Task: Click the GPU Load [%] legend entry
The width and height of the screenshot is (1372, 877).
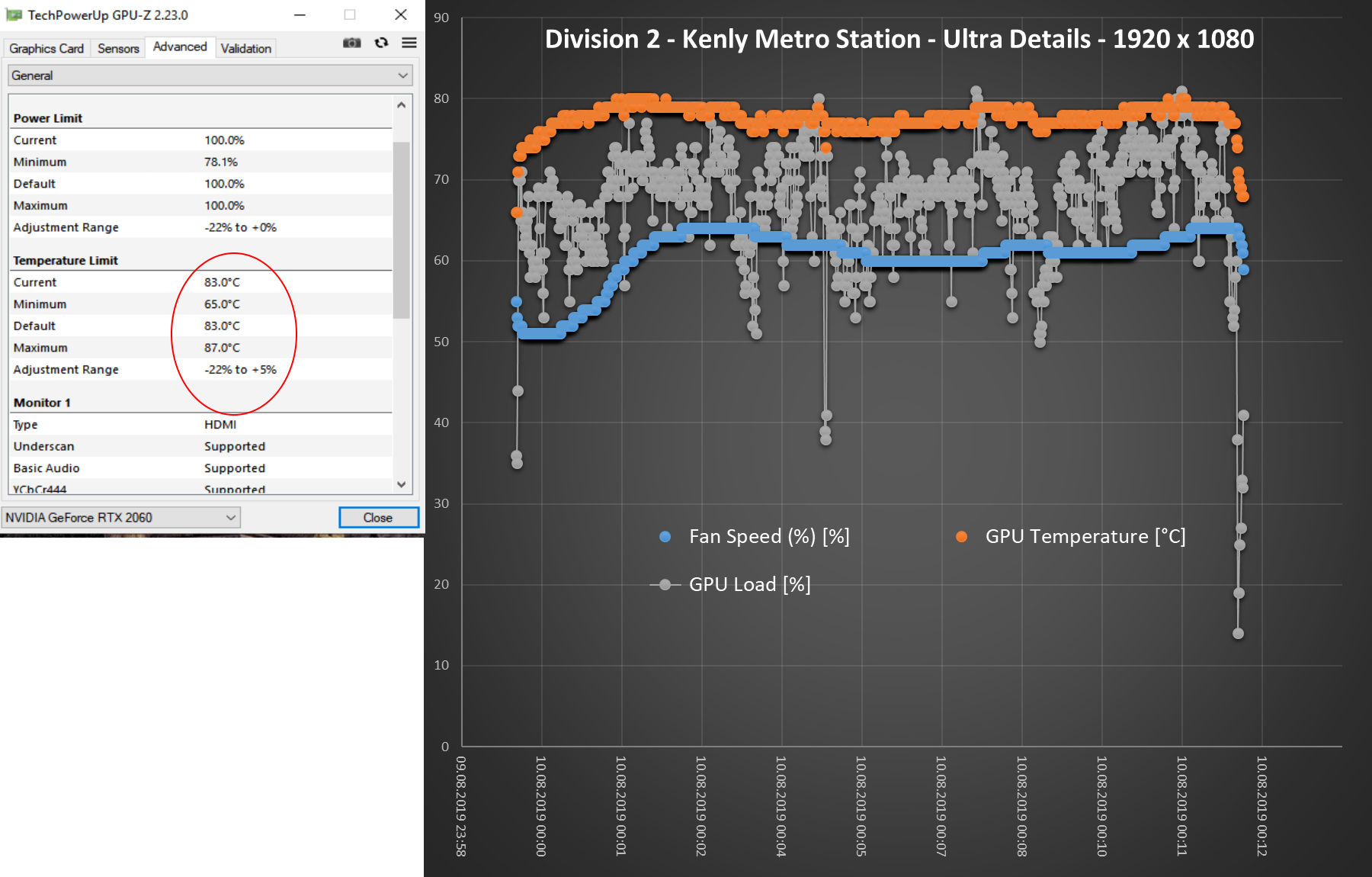Action: 730,585
